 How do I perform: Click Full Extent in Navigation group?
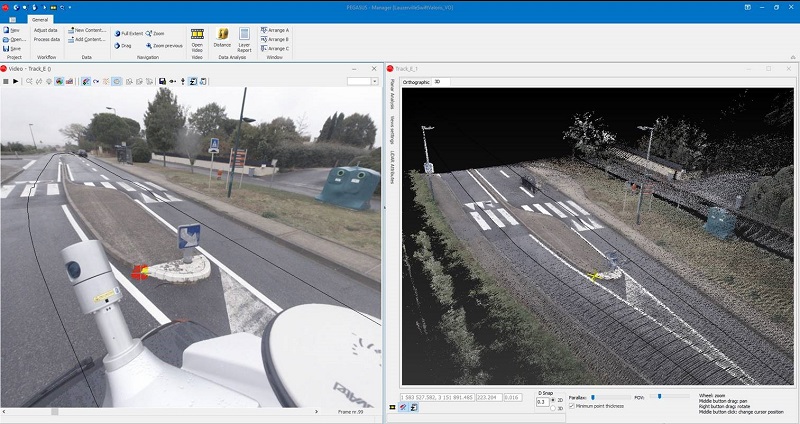click(x=128, y=33)
